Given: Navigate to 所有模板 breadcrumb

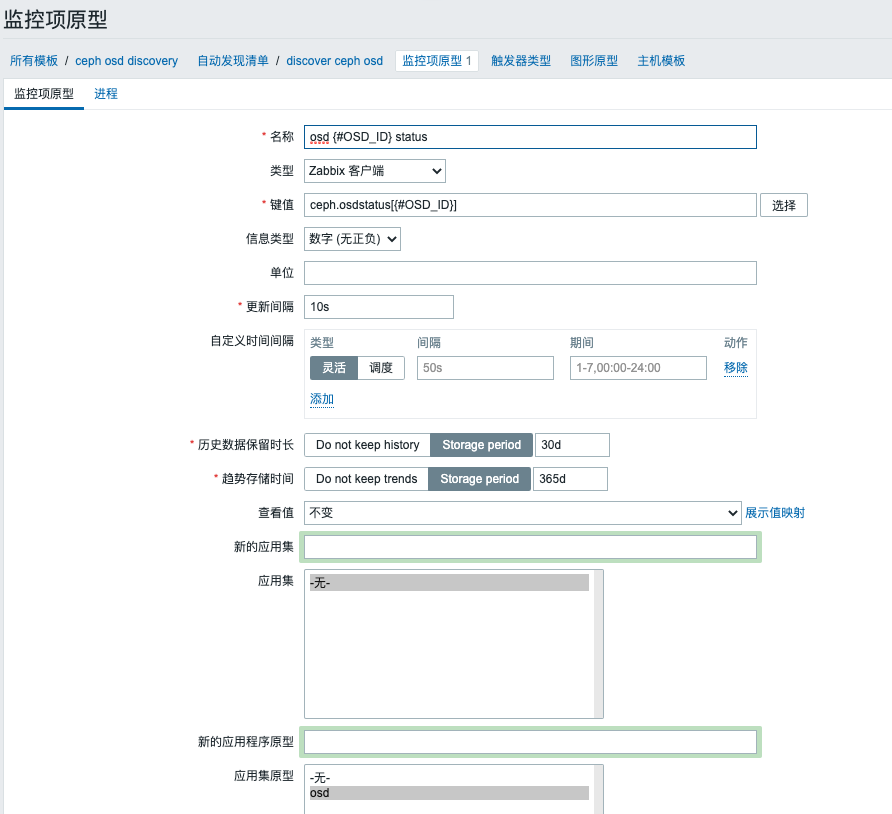Looking at the screenshot, I should (32, 60).
